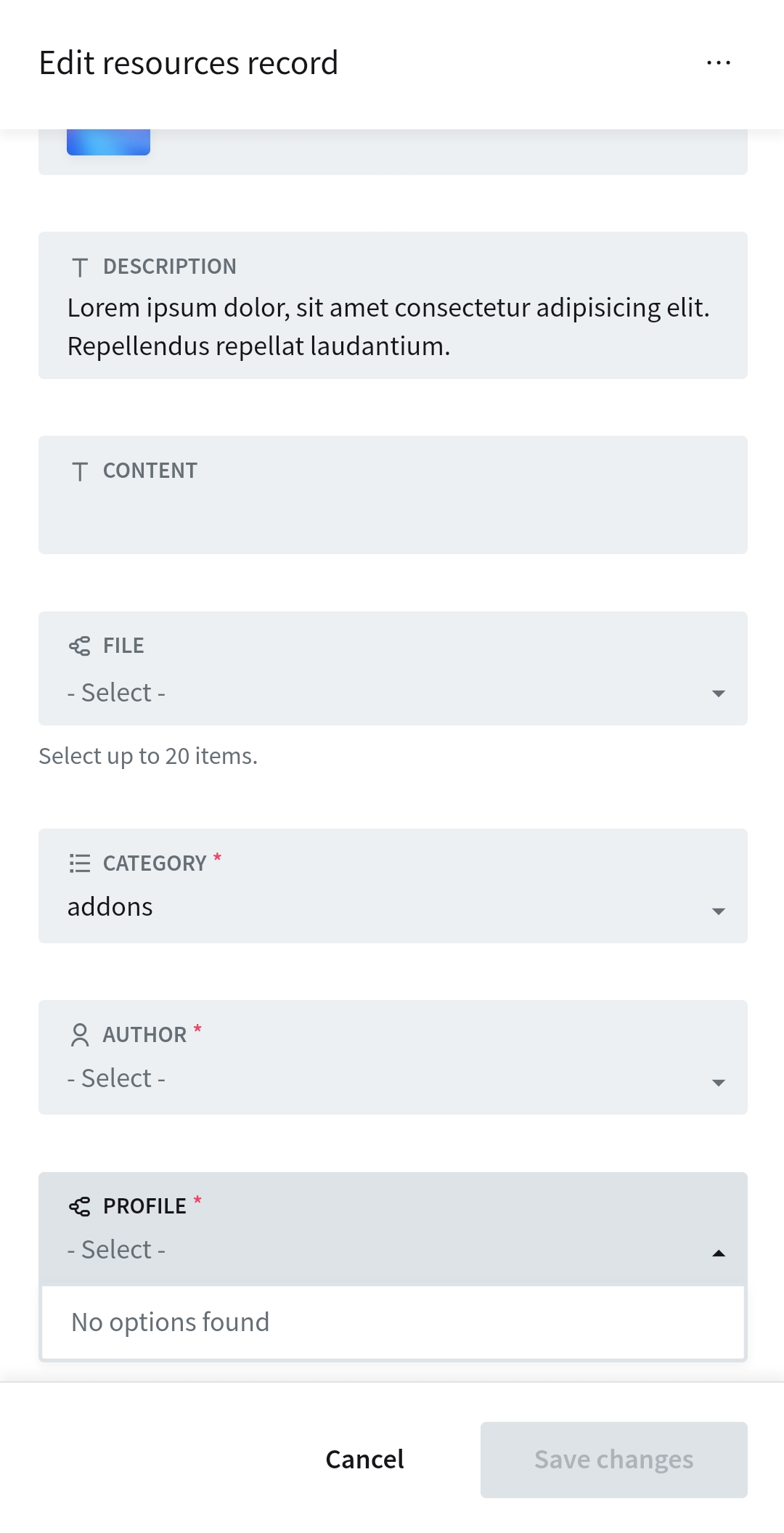The image size is (784, 1533).
Task: Click the Save changes button
Action: click(613, 1459)
